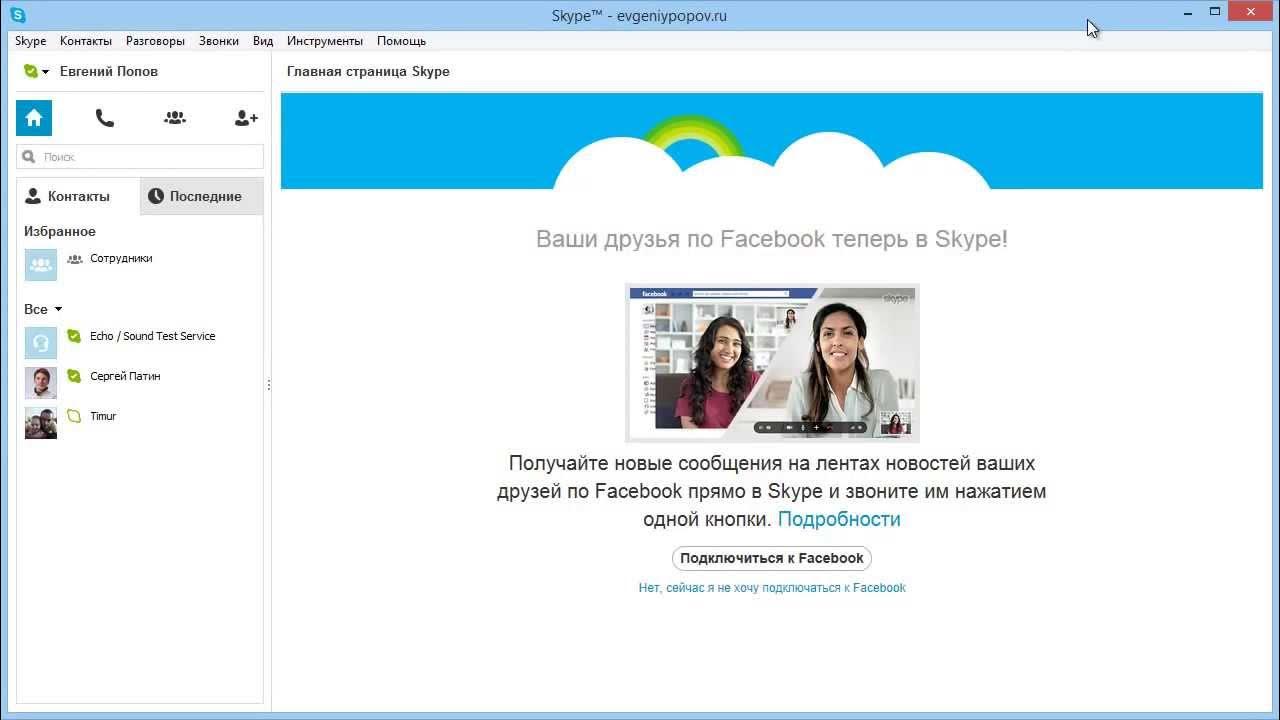The height and width of the screenshot is (720, 1280).
Task: Click Echo / Sound Test Service avatar
Action: tap(41, 343)
